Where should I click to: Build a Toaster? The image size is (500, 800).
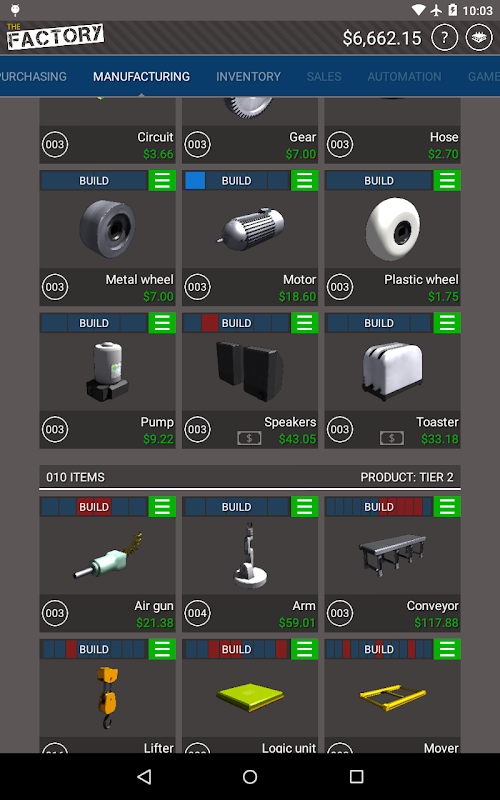click(379, 323)
